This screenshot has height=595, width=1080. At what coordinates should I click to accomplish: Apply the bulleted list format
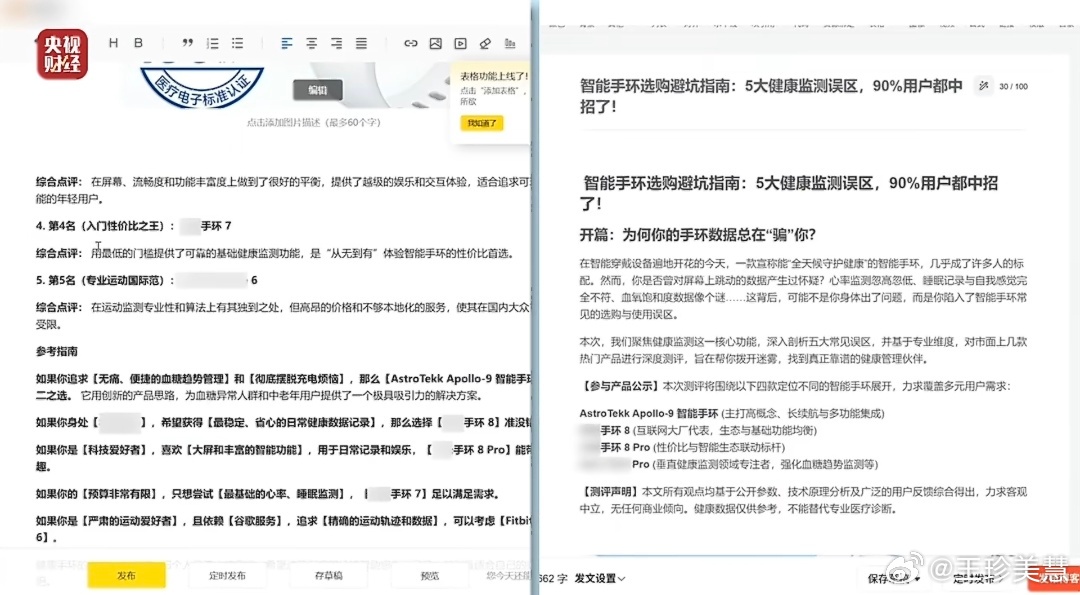238,43
